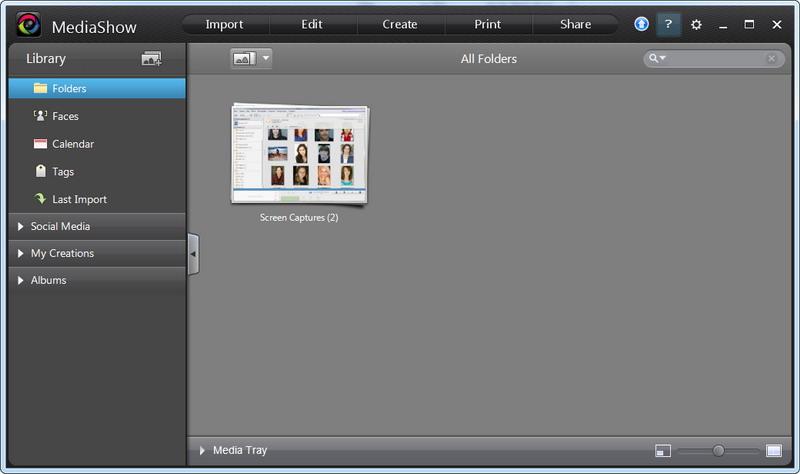Click the MediaShow logo icon
Image resolution: width=800 pixels, height=474 pixels.
click(x=29, y=24)
